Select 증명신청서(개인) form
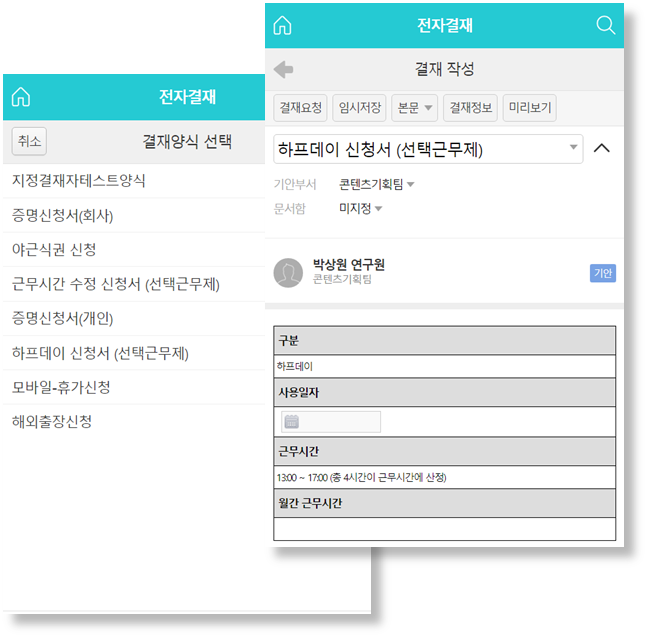Screen dimensions: 648x638 click(134, 318)
